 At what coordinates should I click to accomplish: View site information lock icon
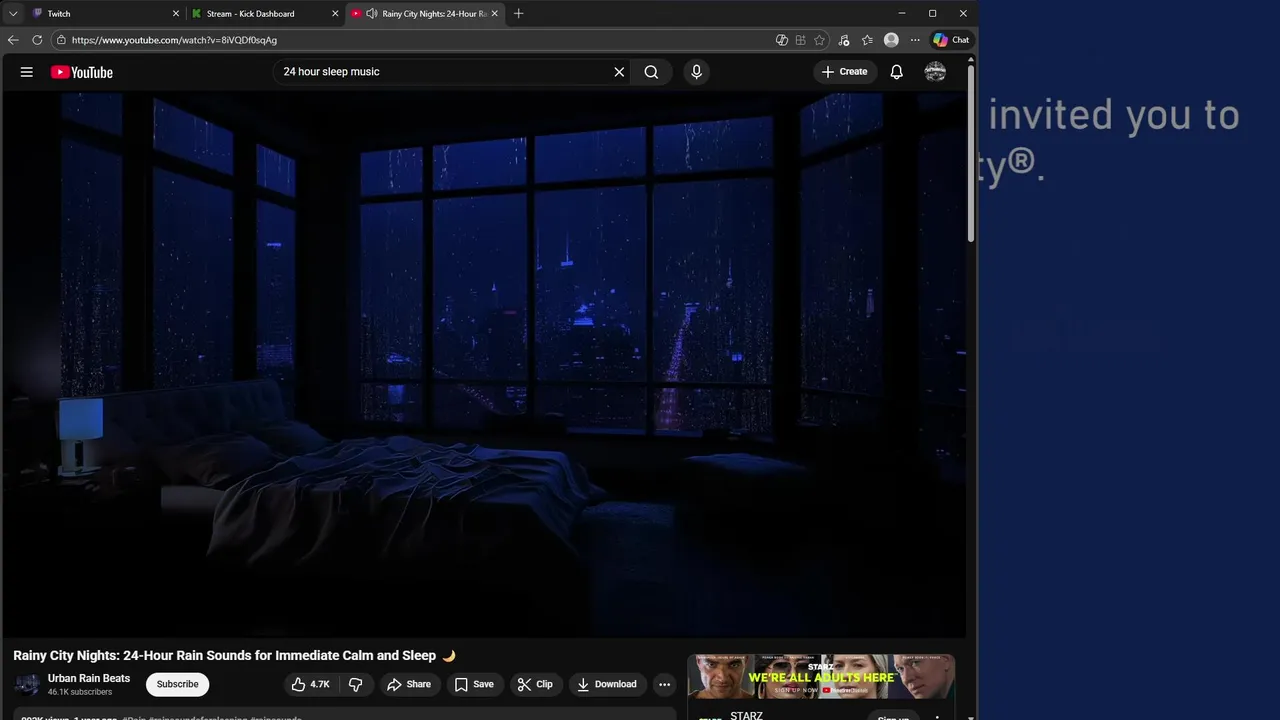point(61,40)
